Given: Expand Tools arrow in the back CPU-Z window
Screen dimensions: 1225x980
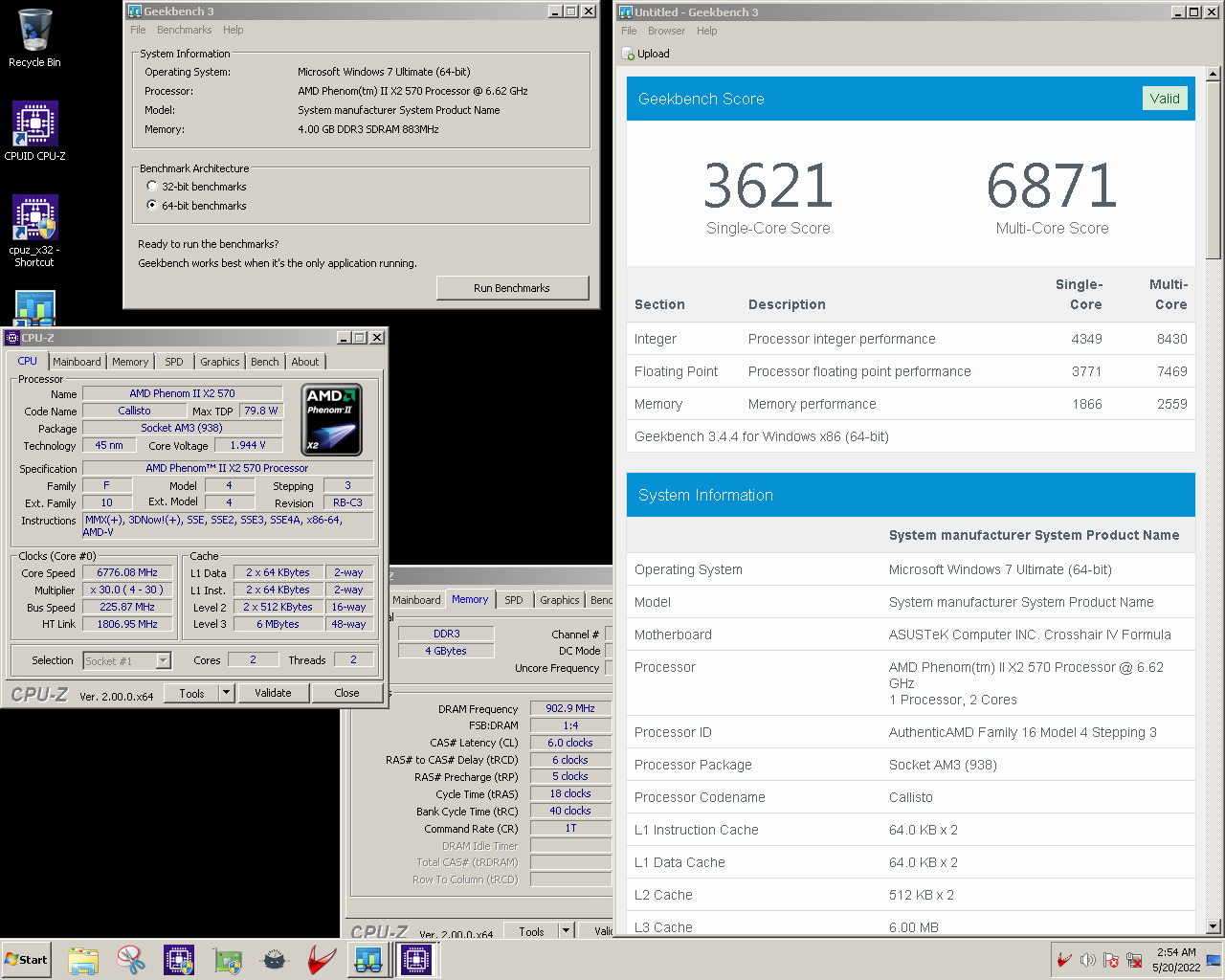Looking at the screenshot, I should pos(566,931).
